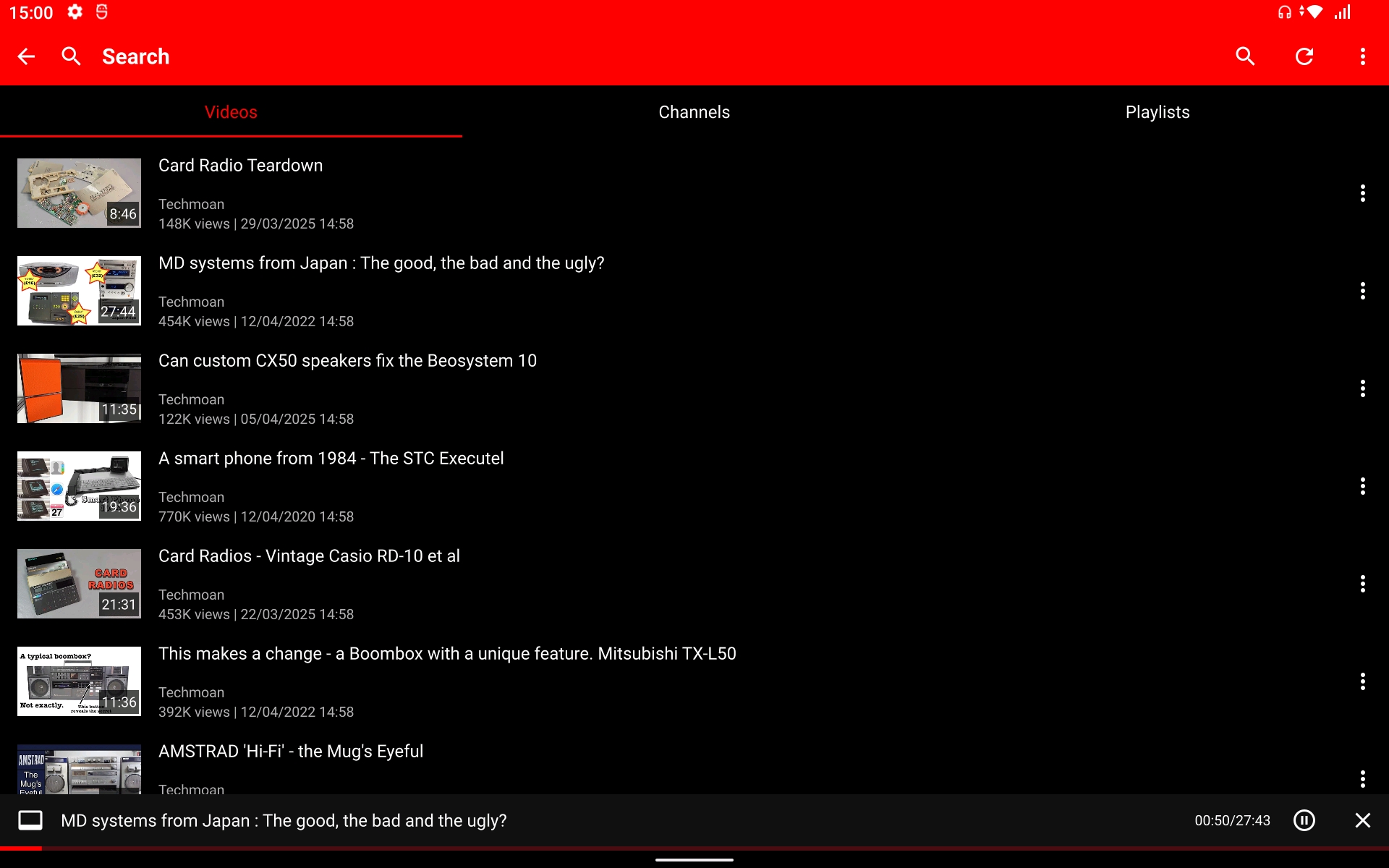
Task: Tap the 15:00 clock in status bar
Action: pyautogui.click(x=31, y=12)
